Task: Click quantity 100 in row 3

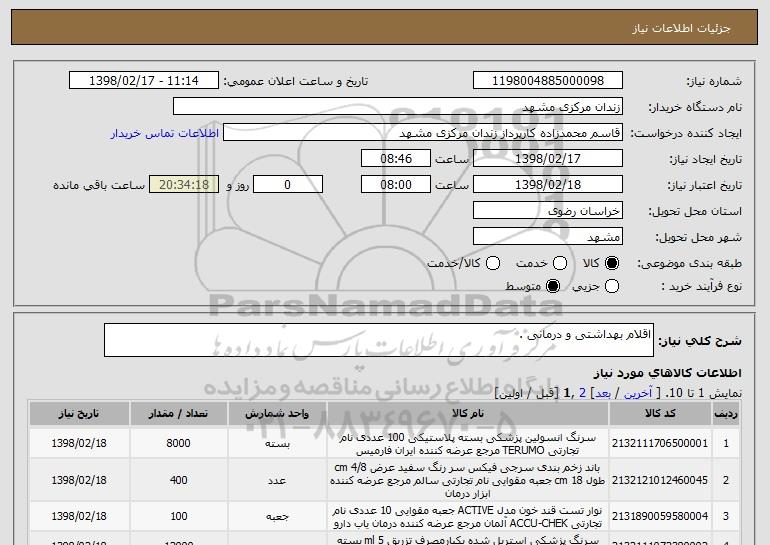Action: 178,517
